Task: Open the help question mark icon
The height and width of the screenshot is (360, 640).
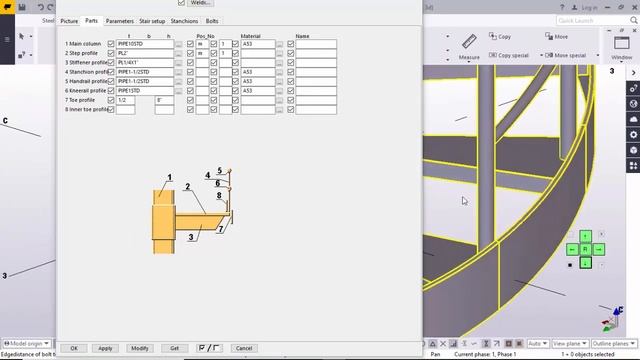Action: [x=562, y=7]
